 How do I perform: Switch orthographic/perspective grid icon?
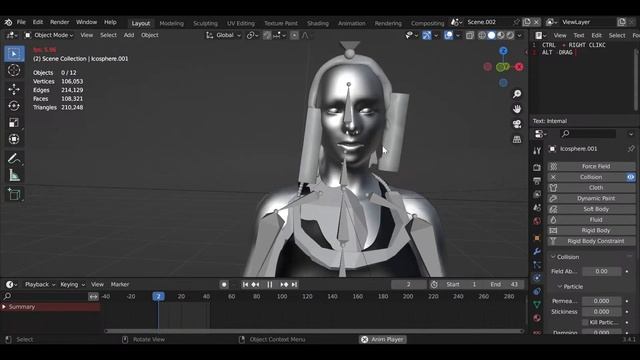tap(517, 139)
